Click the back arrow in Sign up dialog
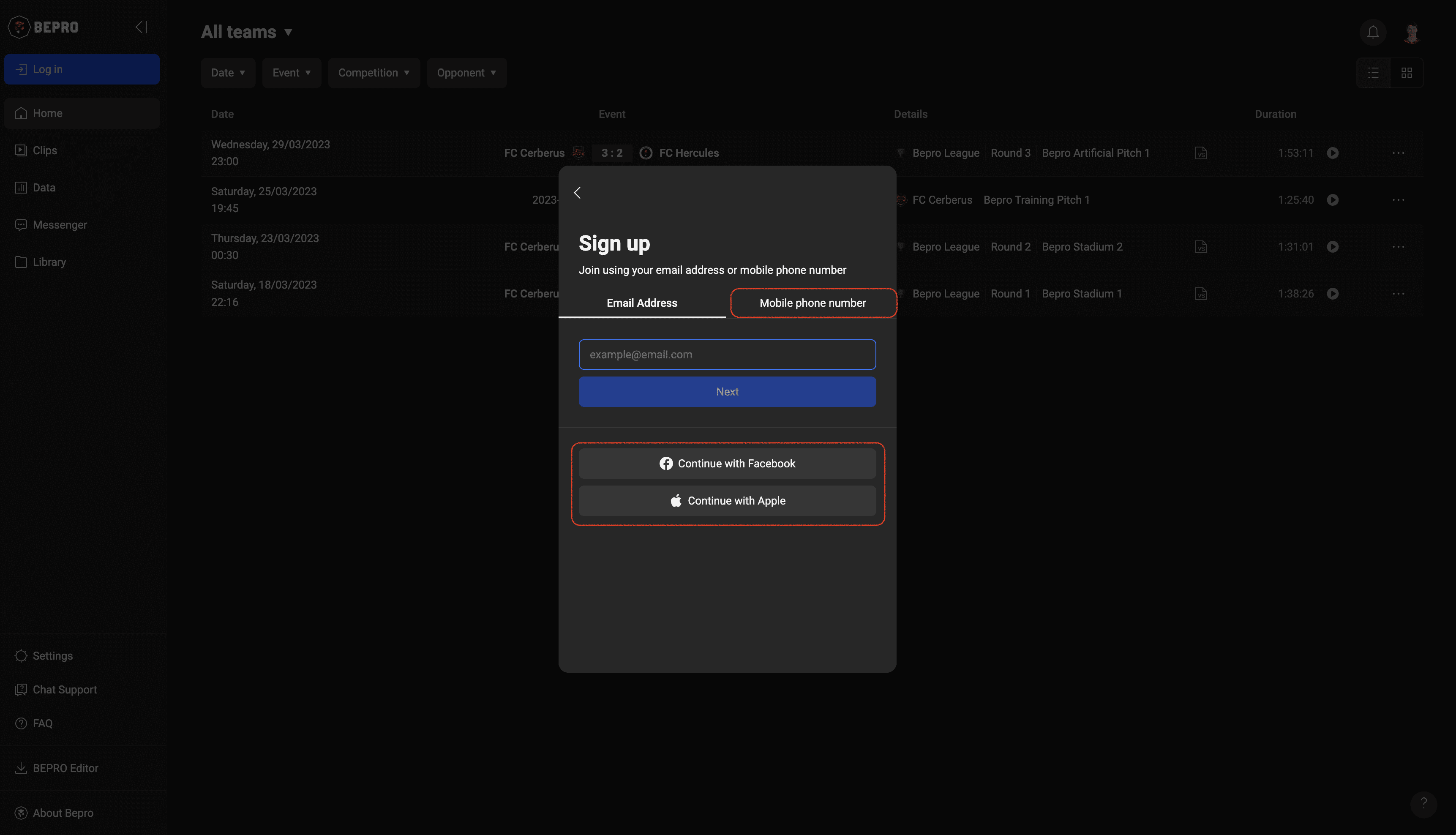Screen dimensions: 1456x835 pyautogui.click(x=577, y=193)
